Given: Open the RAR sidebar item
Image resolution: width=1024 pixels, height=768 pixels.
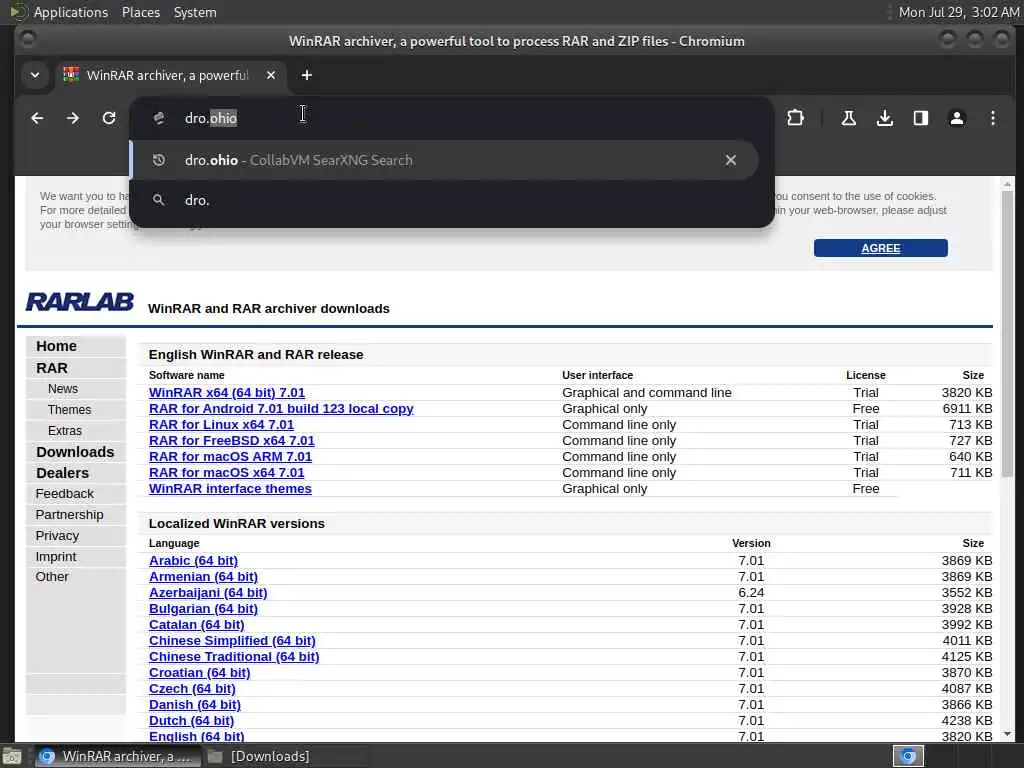Looking at the screenshot, I should (x=52, y=368).
